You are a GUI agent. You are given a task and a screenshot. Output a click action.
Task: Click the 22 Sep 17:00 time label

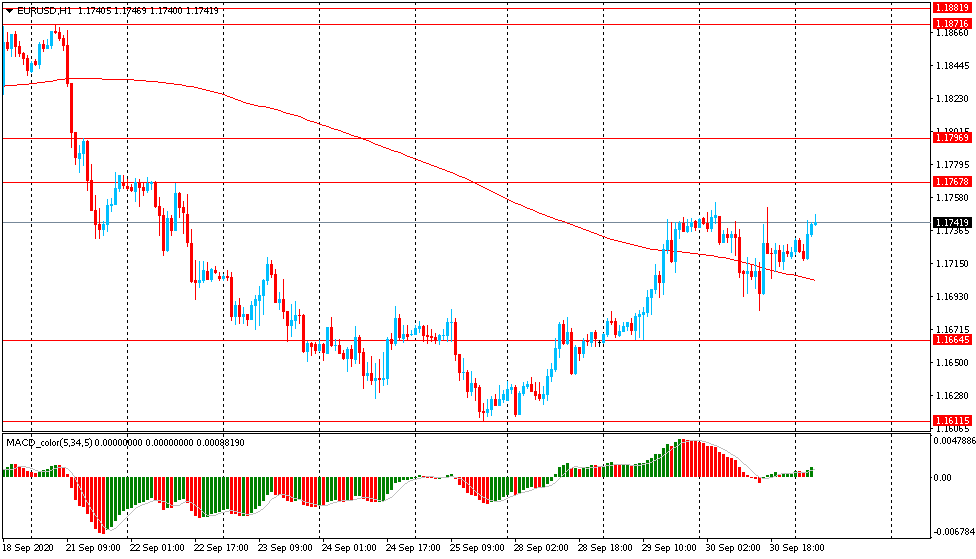pos(221,548)
